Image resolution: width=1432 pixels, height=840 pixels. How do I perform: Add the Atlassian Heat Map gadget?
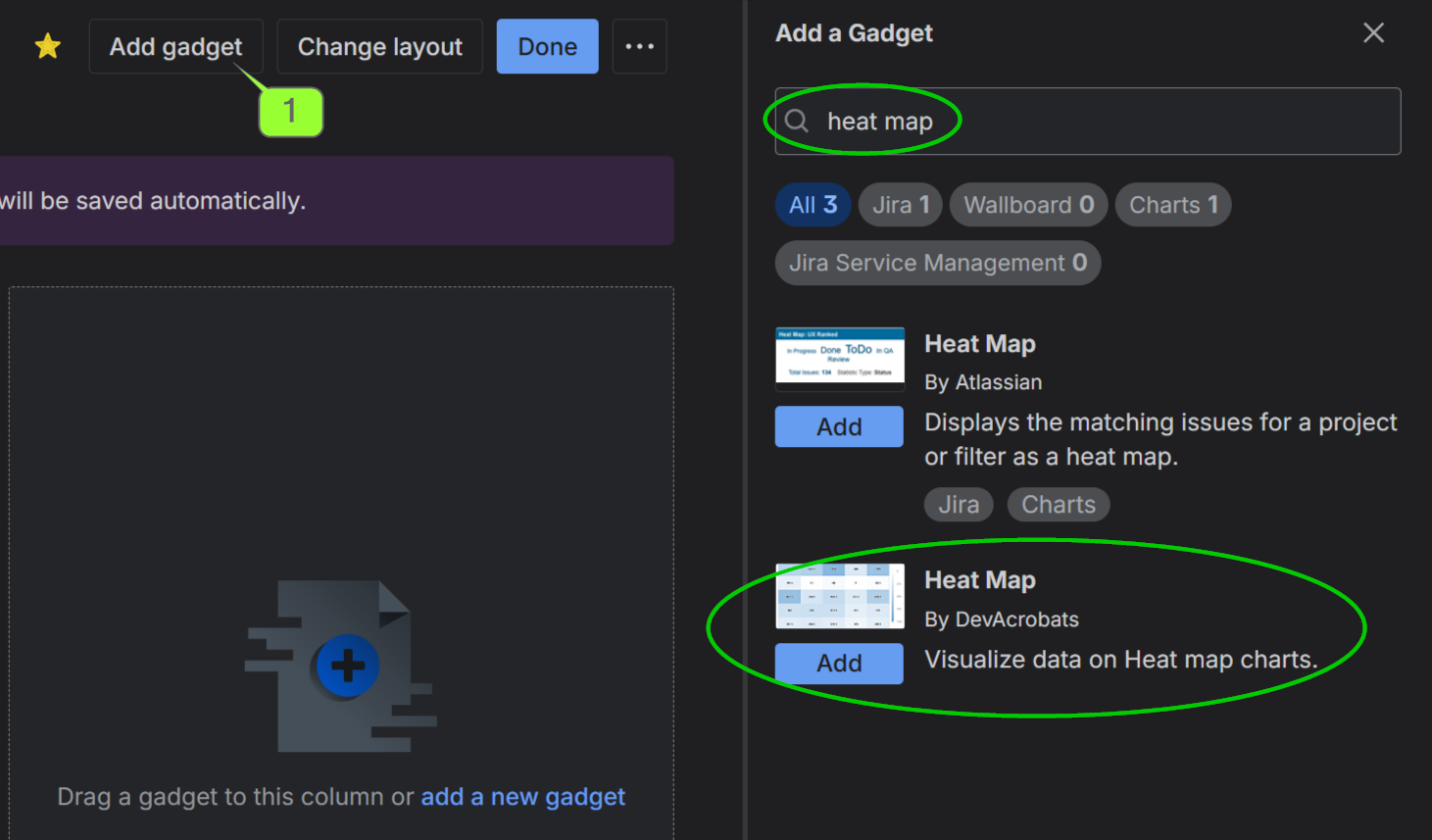point(839,427)
